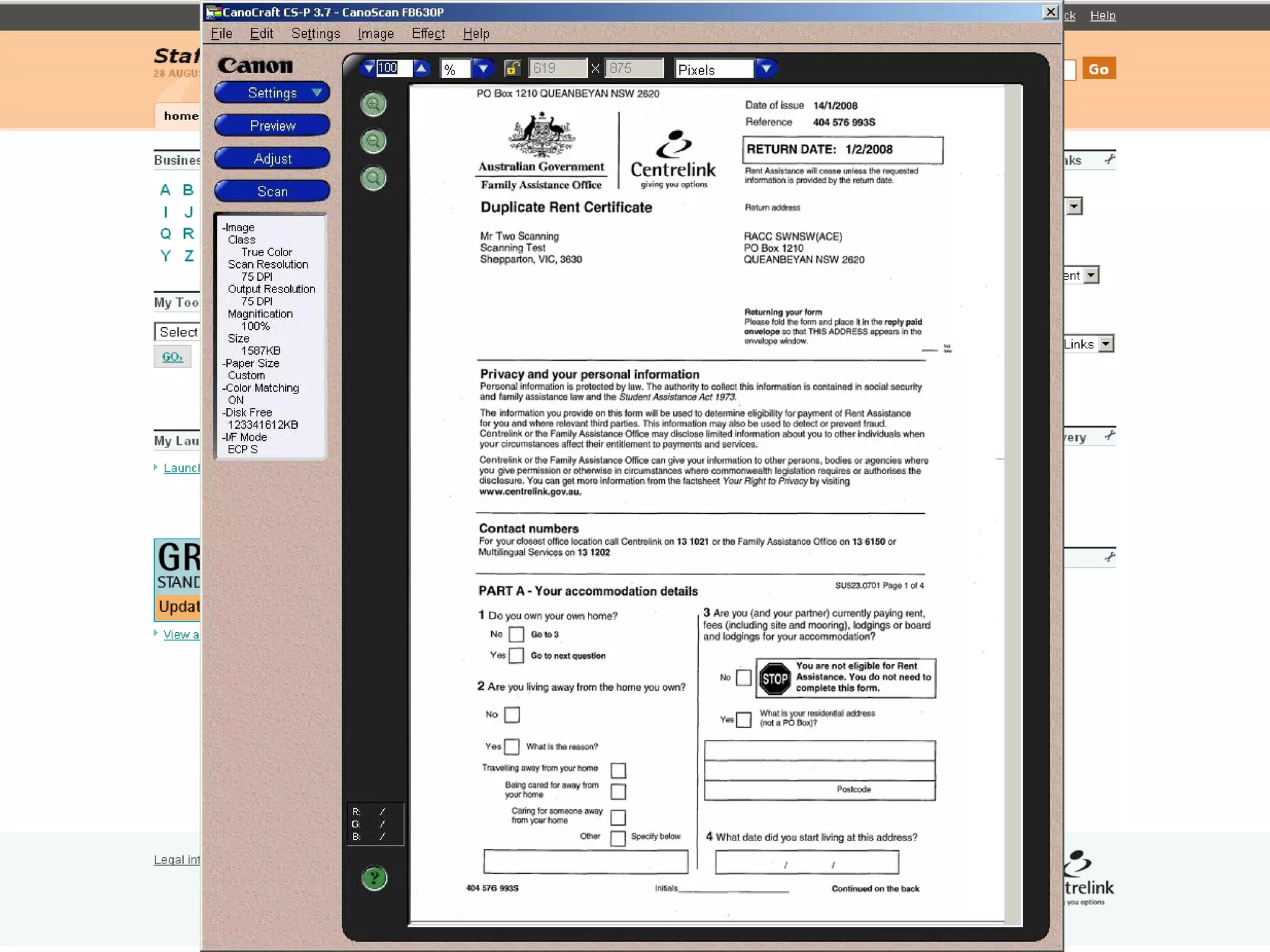Click the RGB color readout panel
Screen dimensions: 1270x952
[x=375, y=824]
